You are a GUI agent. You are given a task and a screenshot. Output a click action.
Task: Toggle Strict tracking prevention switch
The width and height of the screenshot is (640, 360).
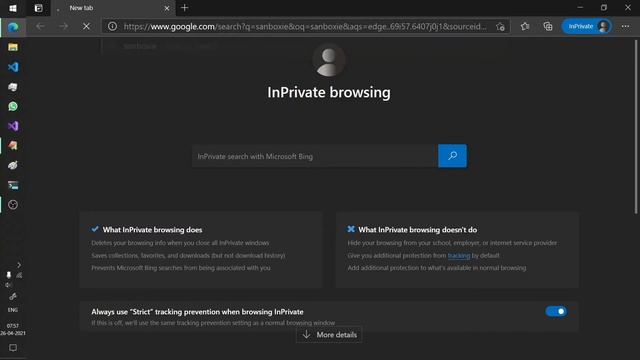coord(556,311)
